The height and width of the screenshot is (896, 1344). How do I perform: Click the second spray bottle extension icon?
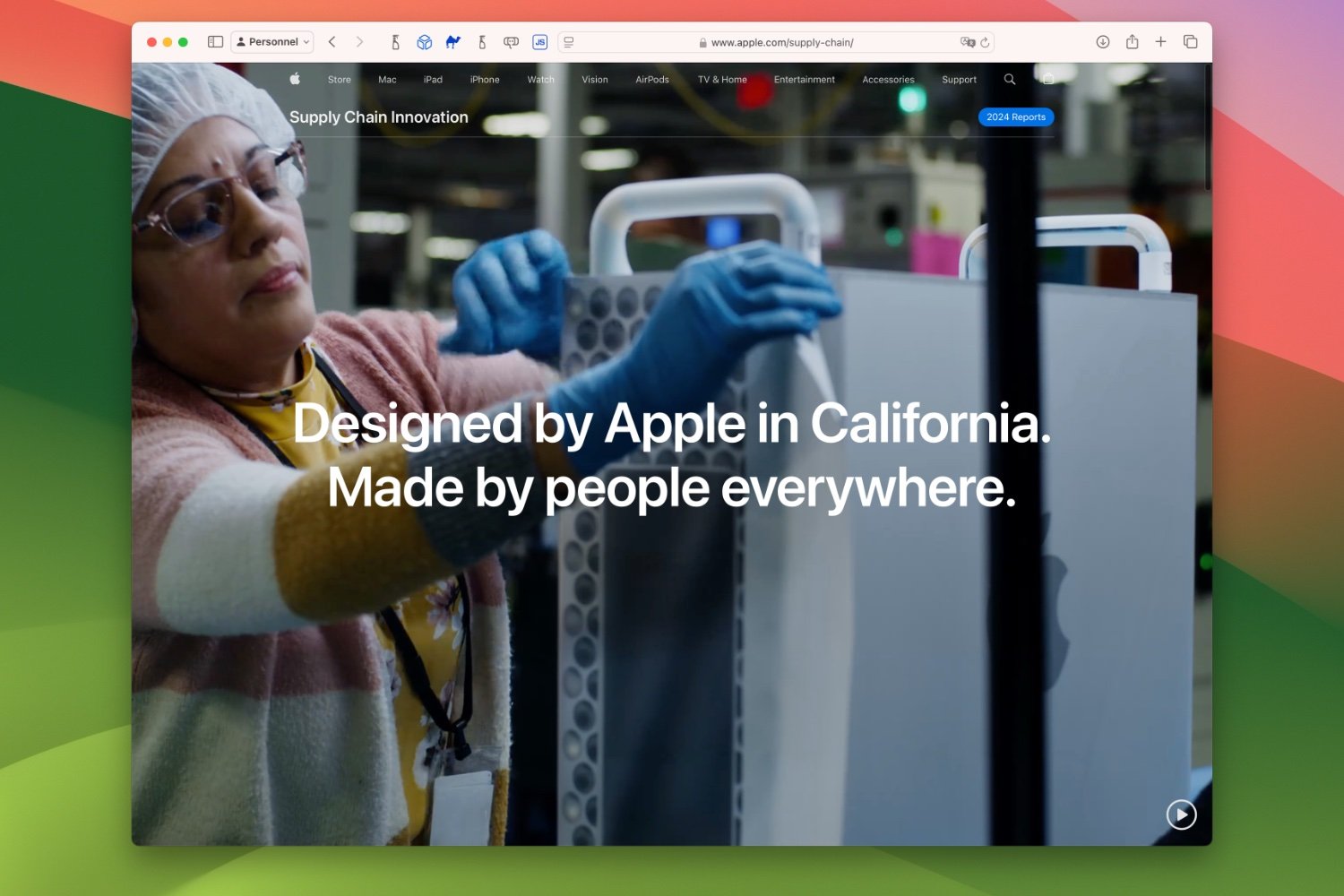click(x=482, y=42)
